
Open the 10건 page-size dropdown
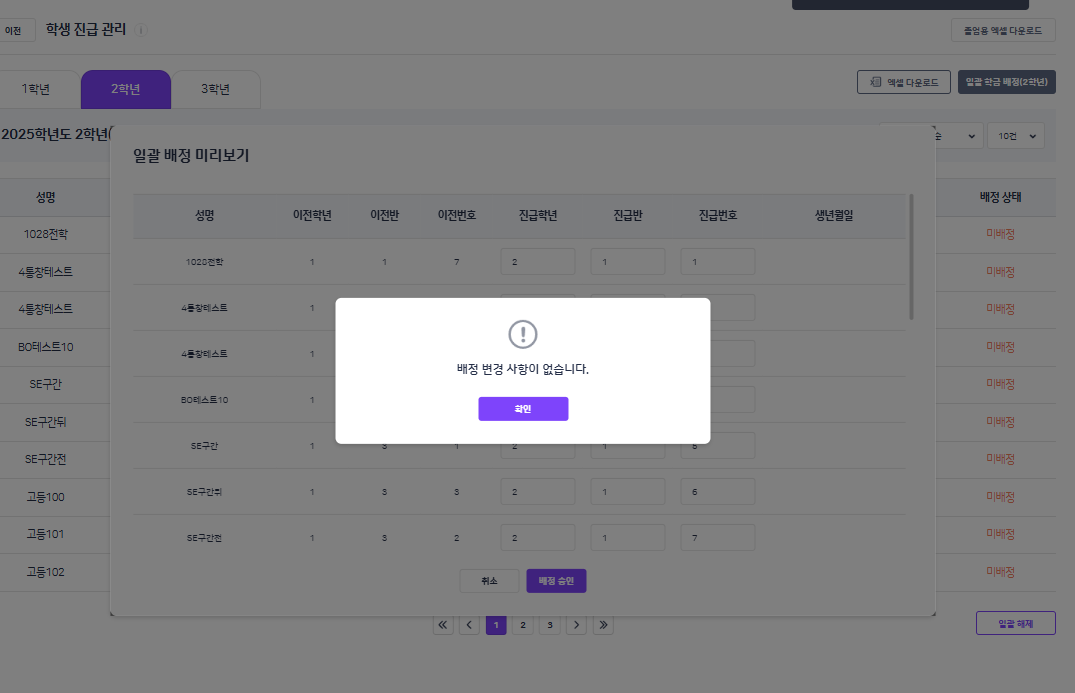pyautogui.click(x=1015, y=136)
